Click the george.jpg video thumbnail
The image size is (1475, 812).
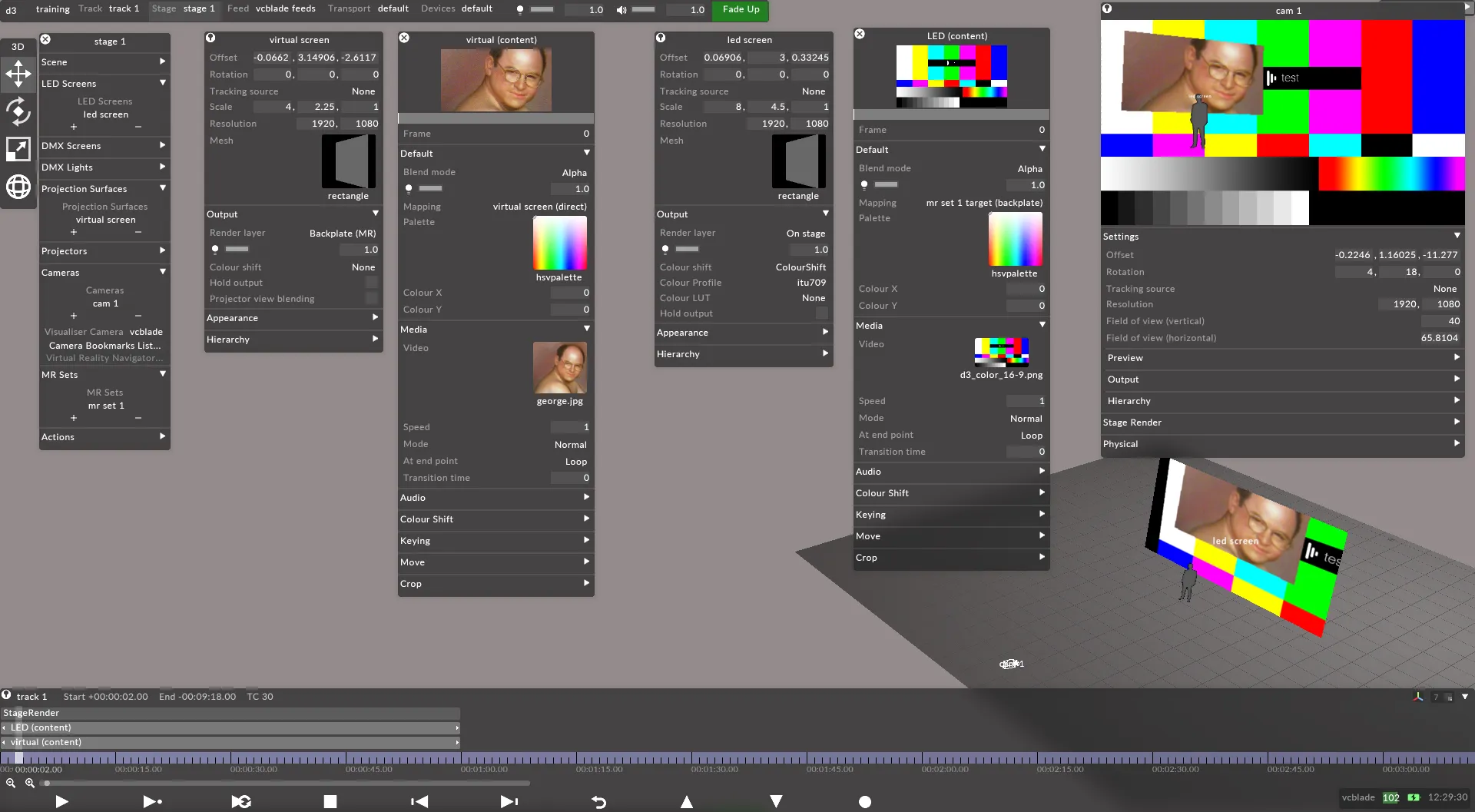(x=561, y=369)
